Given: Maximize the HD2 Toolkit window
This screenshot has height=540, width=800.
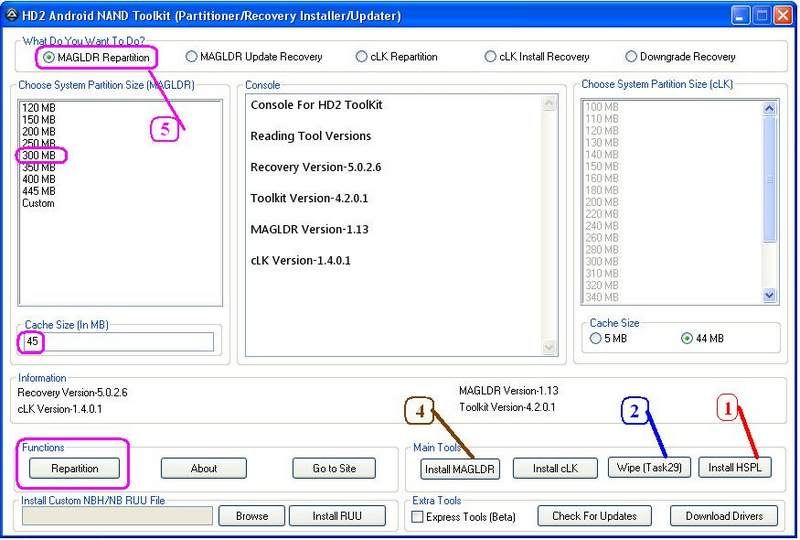Looking at the screenshot, I should (762, 15).
